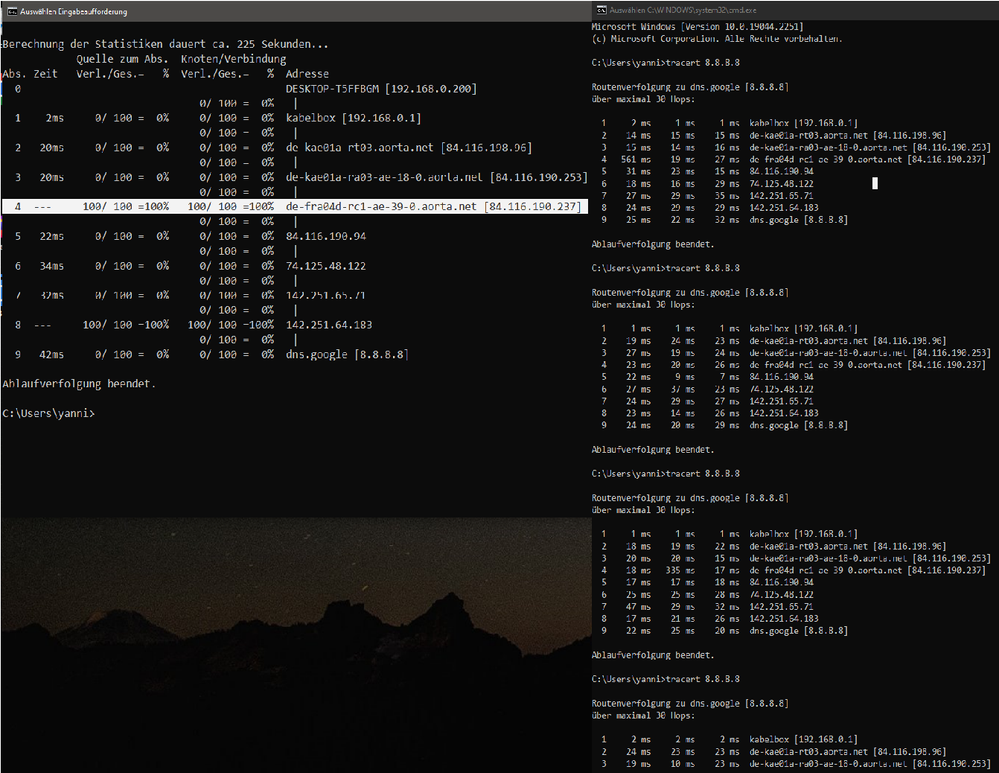Select '84.116.190.94' in the left pathping window
This screenshot has width=999, height=773.
coord(326,236)
